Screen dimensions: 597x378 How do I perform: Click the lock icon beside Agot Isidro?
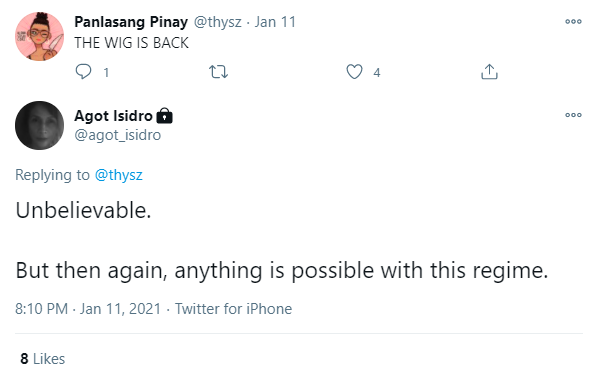pyautogui.click(x=164, y=115)
